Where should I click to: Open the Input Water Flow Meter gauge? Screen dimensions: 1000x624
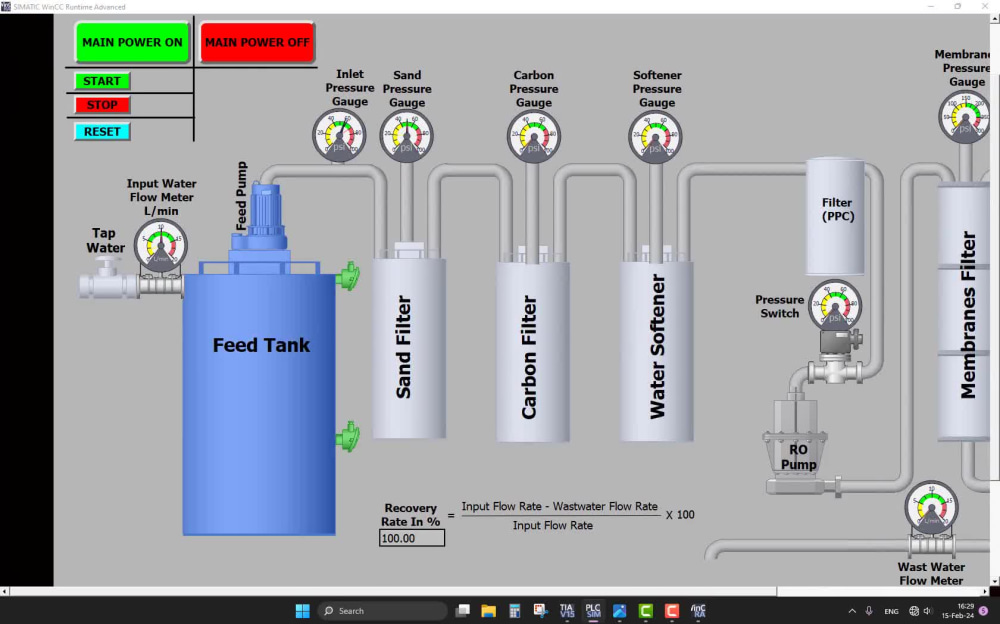tap(161, 243)
